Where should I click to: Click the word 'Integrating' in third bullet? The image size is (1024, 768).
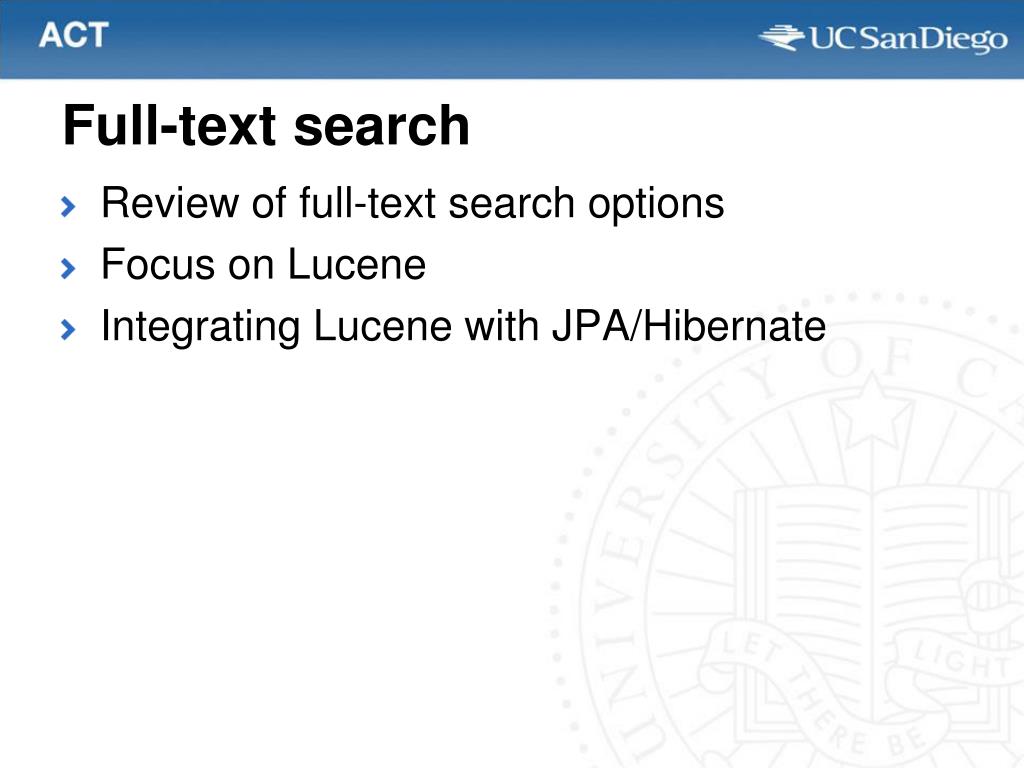coord(200,327)
